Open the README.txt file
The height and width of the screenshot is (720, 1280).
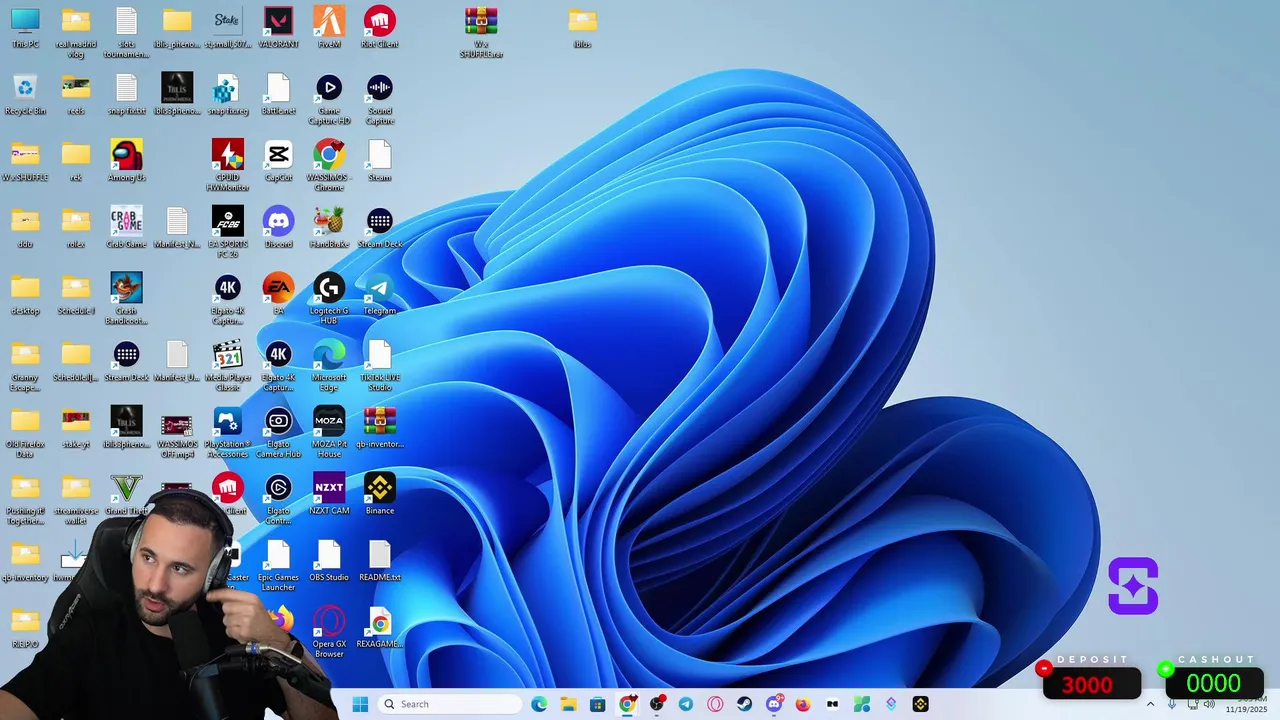click(379, 560)
